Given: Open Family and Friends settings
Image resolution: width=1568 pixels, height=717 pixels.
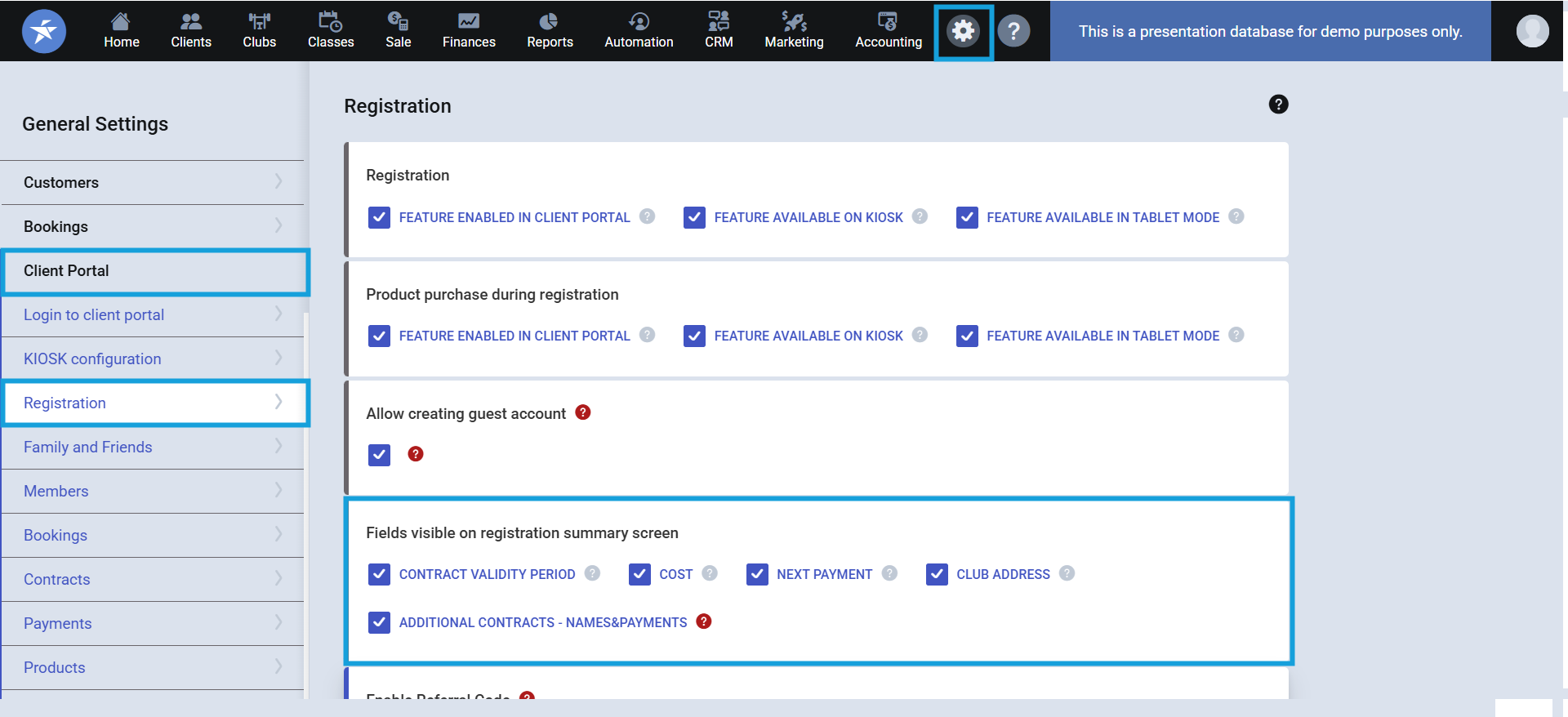Looking at the screenshot, I should coord(153,447).
